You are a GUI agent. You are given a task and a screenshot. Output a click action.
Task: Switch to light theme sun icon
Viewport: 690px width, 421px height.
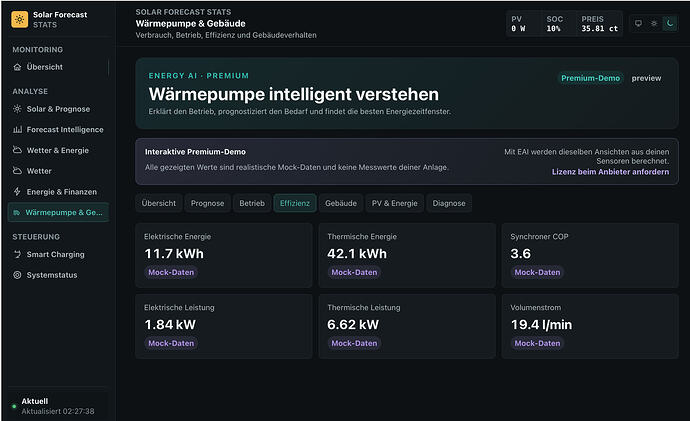coord(654,23)
